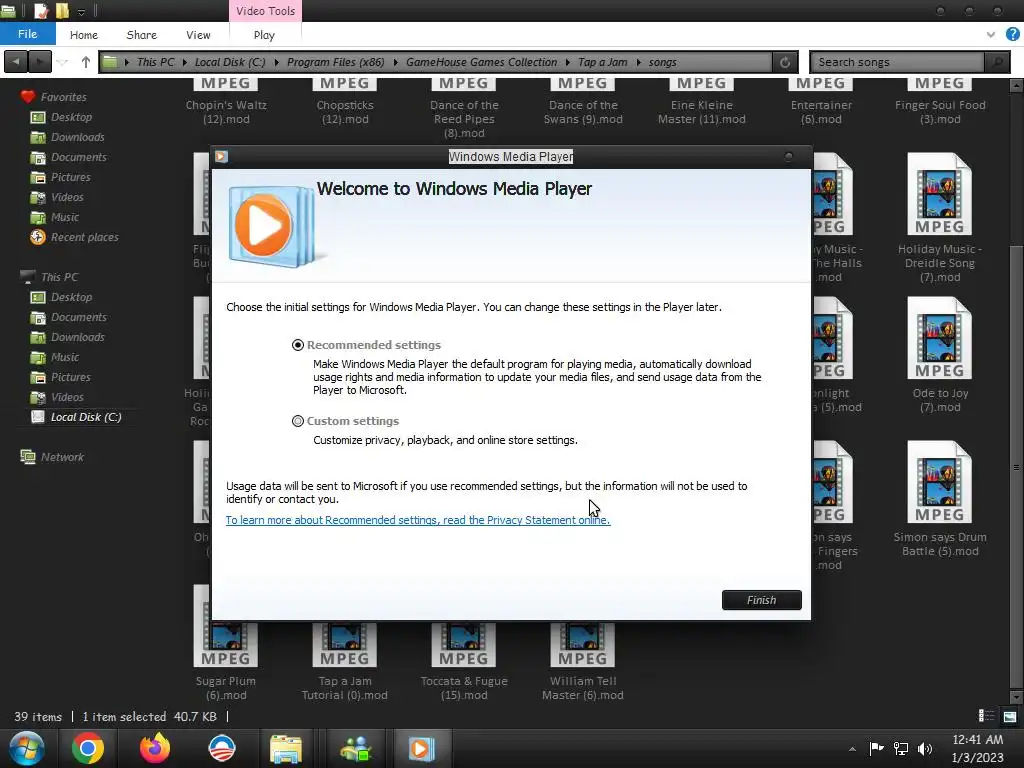Viewport: 1024px width, 768px height.
Task: Open File Explorer taskbar icon
Action: click(x=285, y=748)
